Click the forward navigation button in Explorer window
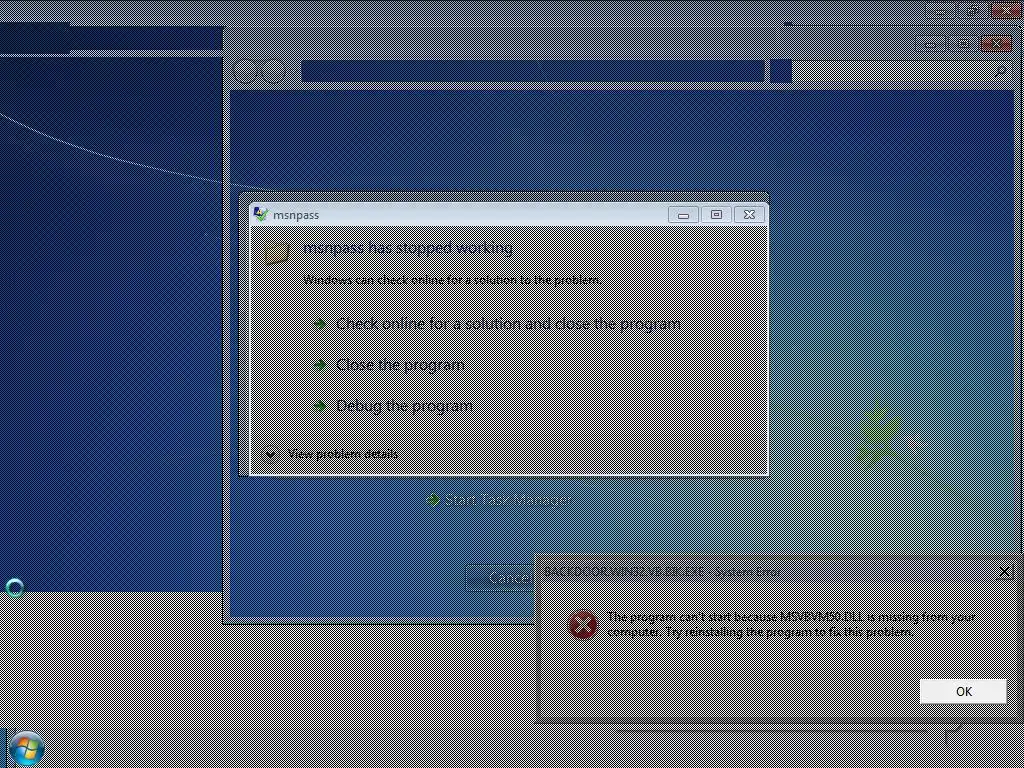This screenshot has width=1024, height=768. 273,71
